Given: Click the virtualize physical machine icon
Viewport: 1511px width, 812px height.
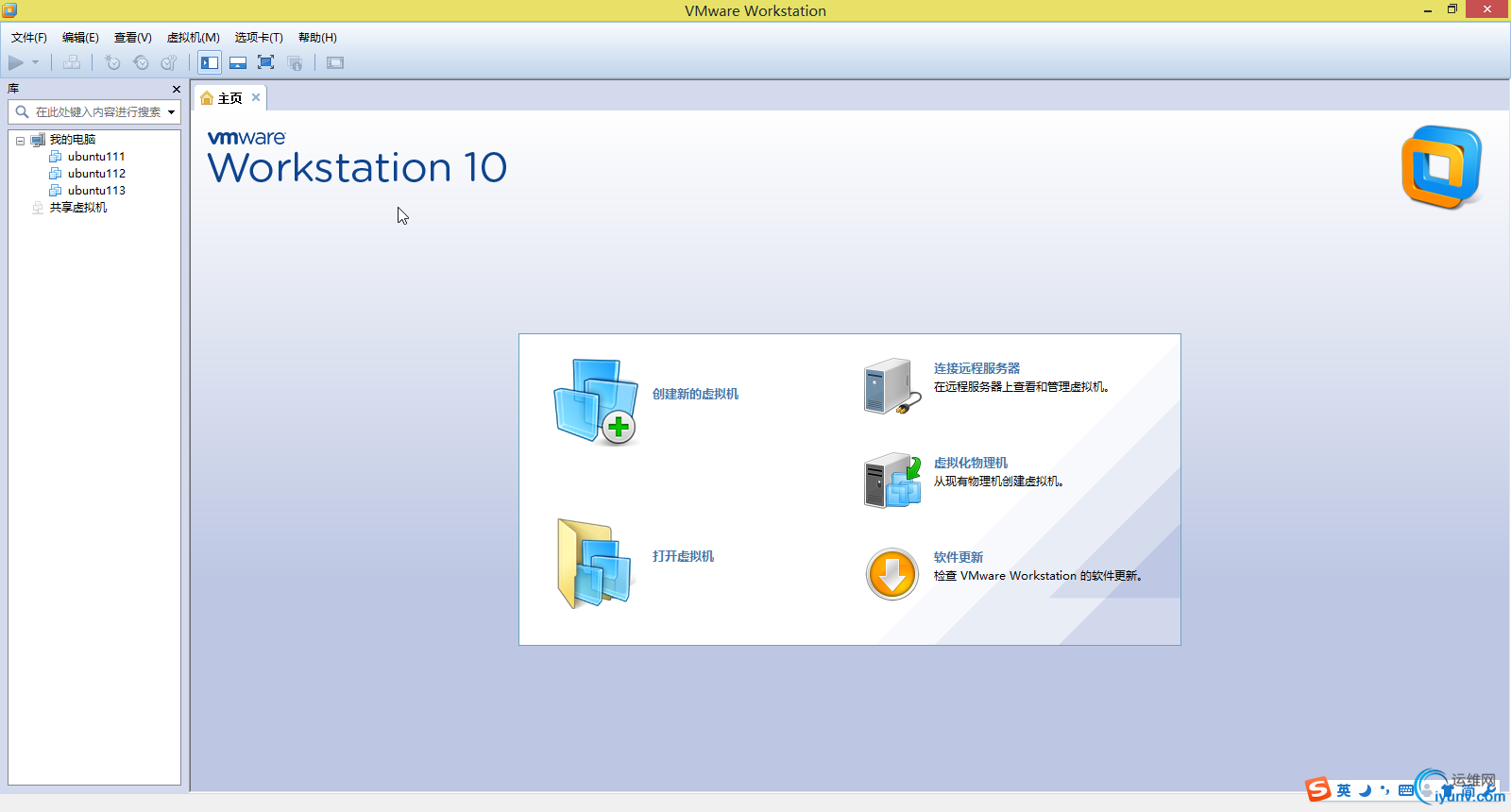Looking at the screenshot, I should [892, 481].
